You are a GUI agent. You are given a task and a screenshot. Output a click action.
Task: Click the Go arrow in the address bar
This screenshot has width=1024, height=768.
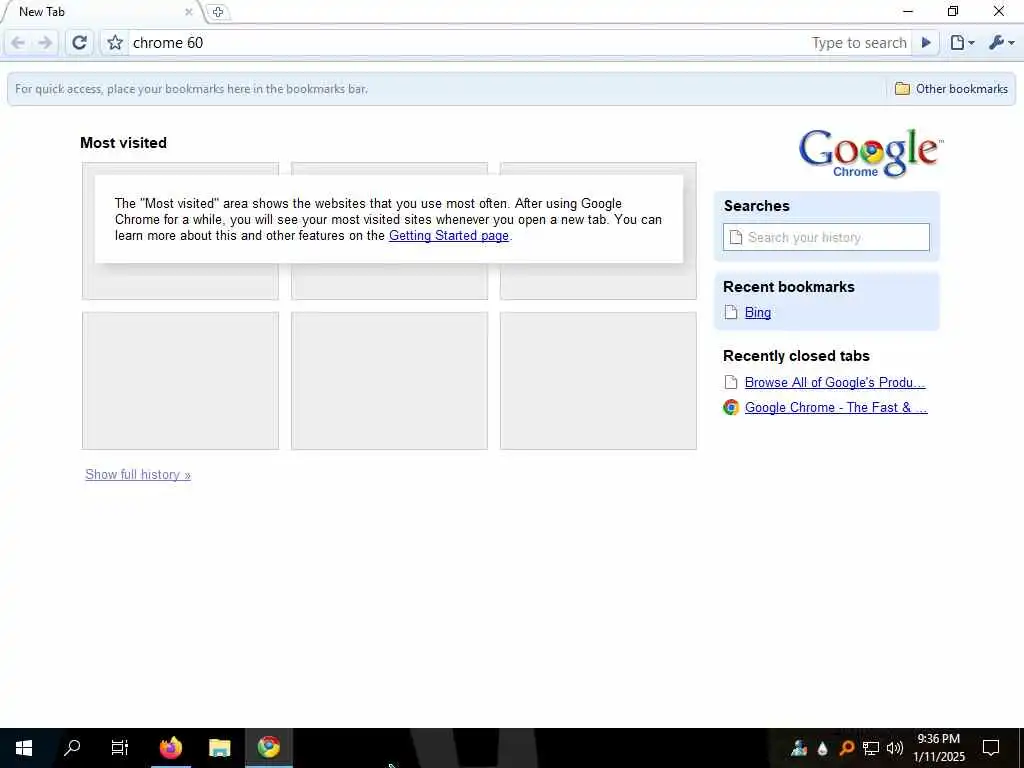(926, 43)
